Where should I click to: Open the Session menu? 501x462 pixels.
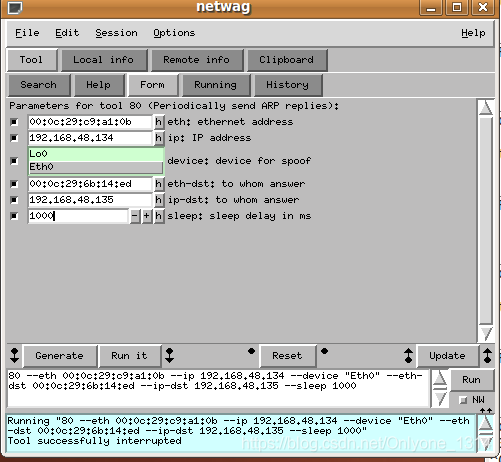116,33
